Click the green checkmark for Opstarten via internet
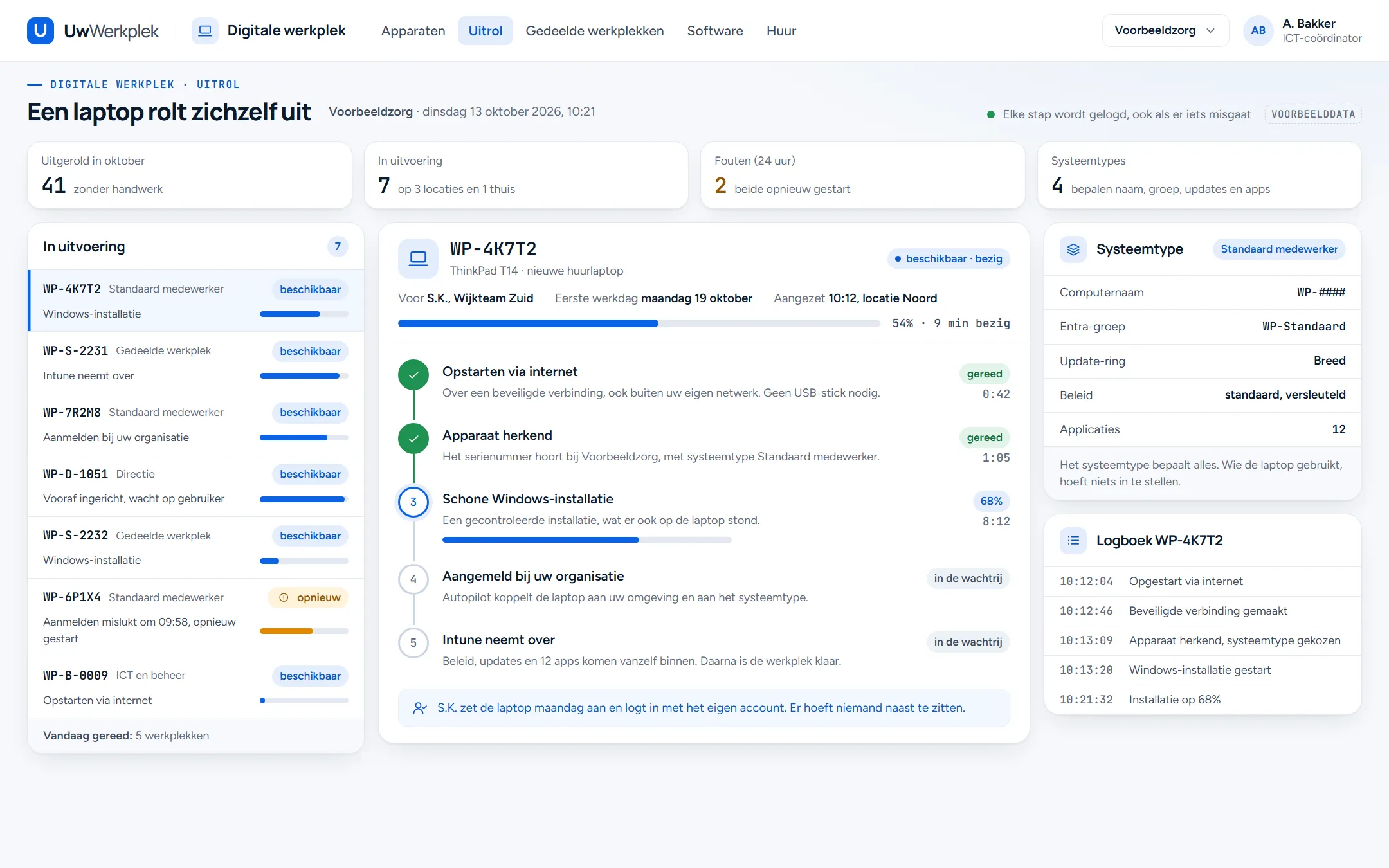1389x868 pixels. (413, 375)
